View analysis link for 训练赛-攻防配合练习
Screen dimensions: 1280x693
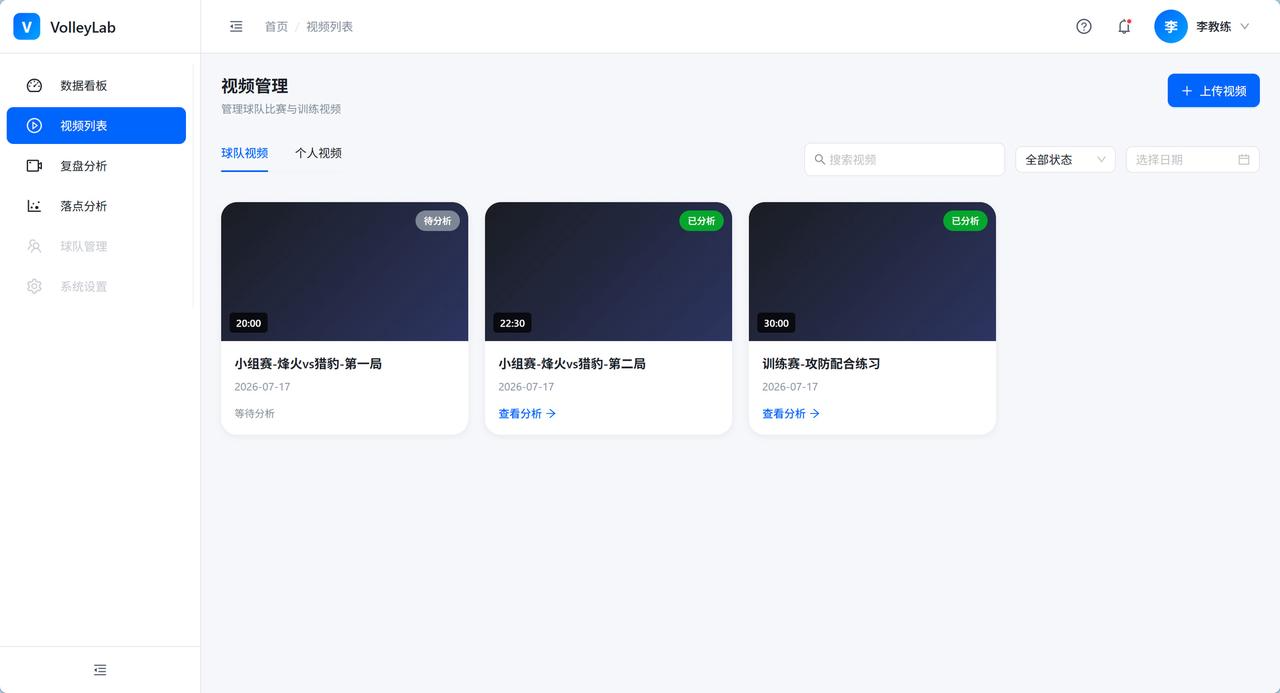pos(791,414)
